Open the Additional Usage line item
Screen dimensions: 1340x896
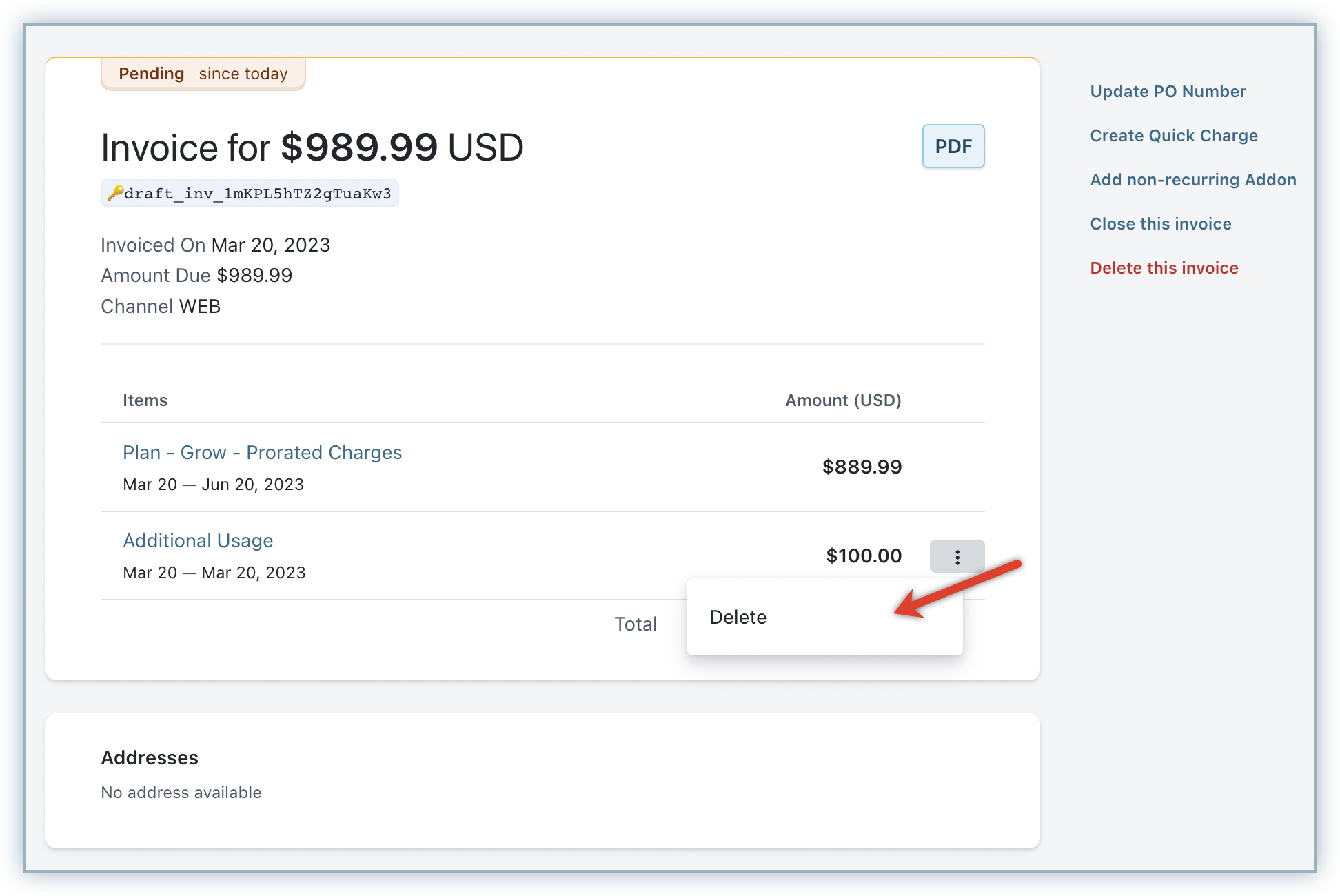(198, 540)
